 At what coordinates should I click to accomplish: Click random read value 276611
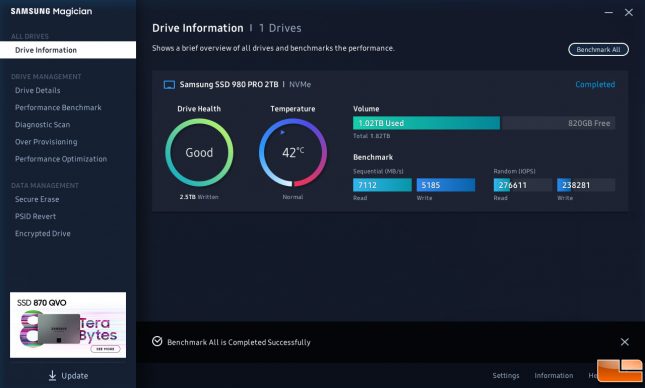tap(523, 185)
